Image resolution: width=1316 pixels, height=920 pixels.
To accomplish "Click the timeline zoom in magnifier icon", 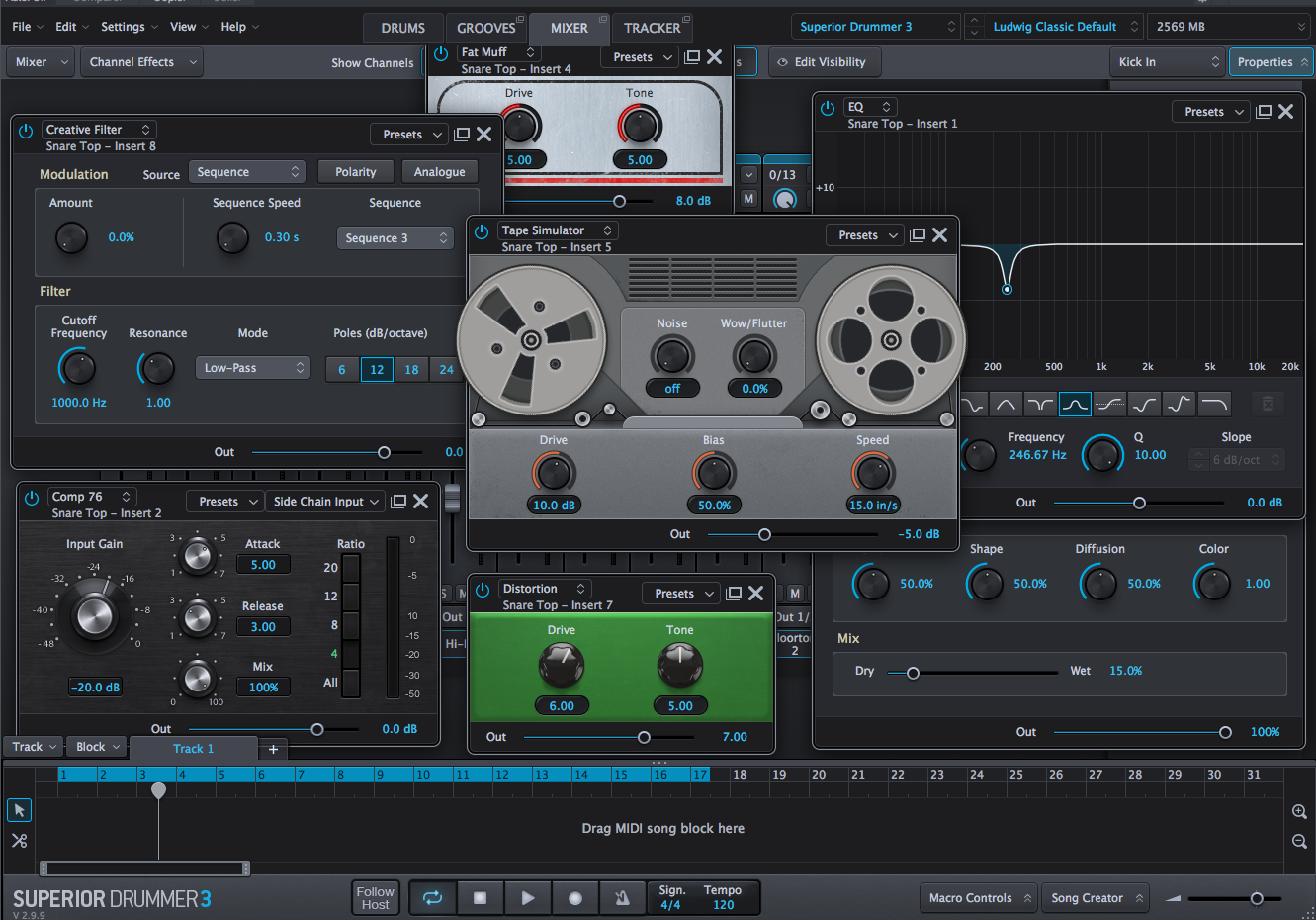I will tap(1299, 811).
